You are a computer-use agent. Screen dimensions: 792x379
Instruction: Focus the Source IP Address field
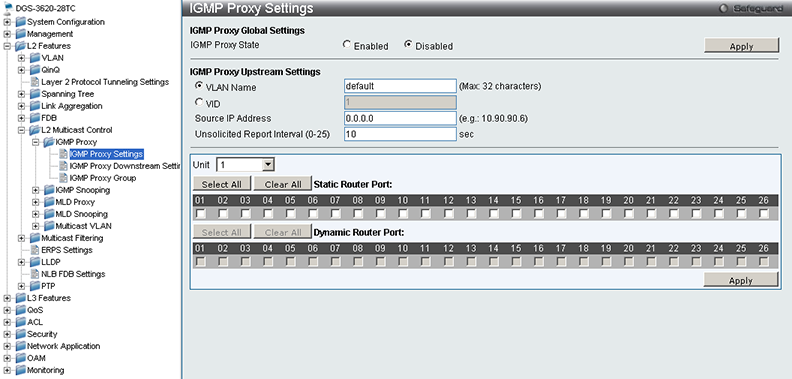400,118
